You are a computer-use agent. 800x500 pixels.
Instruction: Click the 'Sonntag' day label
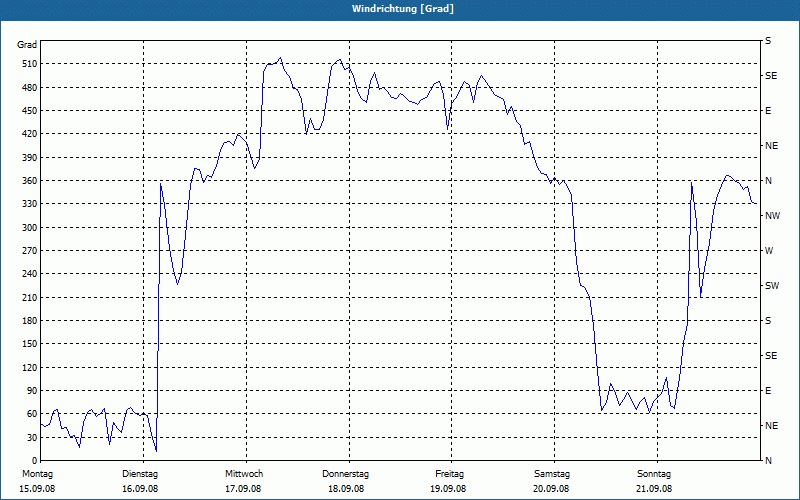pos(654,474)
